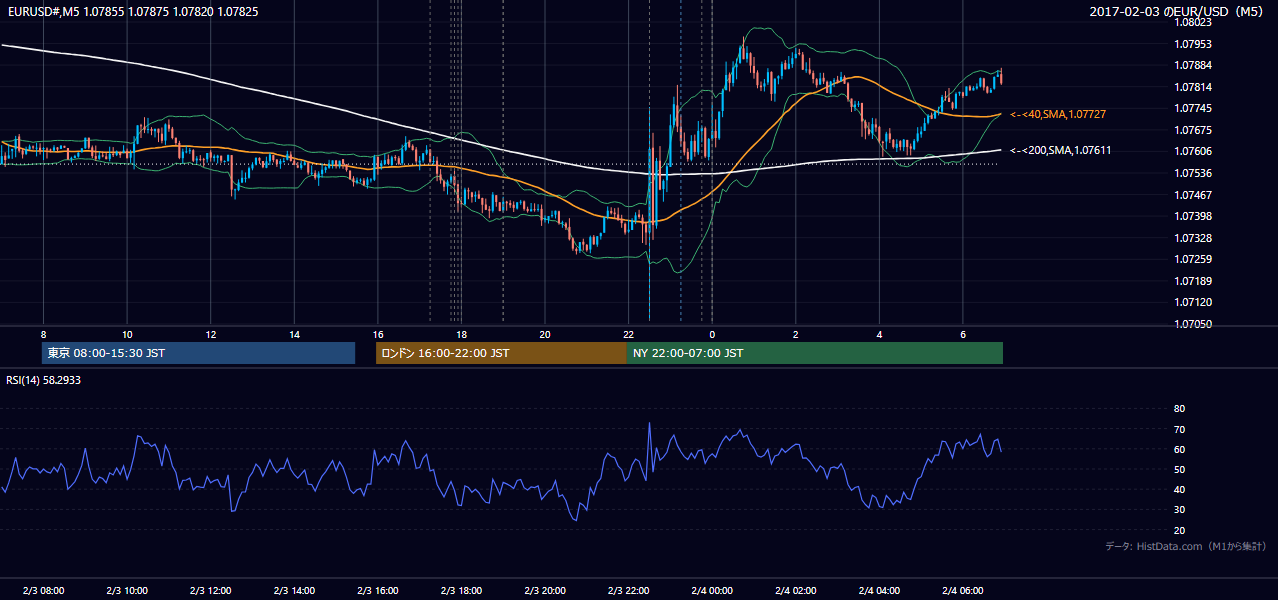Click the 2/3 08:00 bottom time label
The image size is (1278, 600).
point(43,591)
